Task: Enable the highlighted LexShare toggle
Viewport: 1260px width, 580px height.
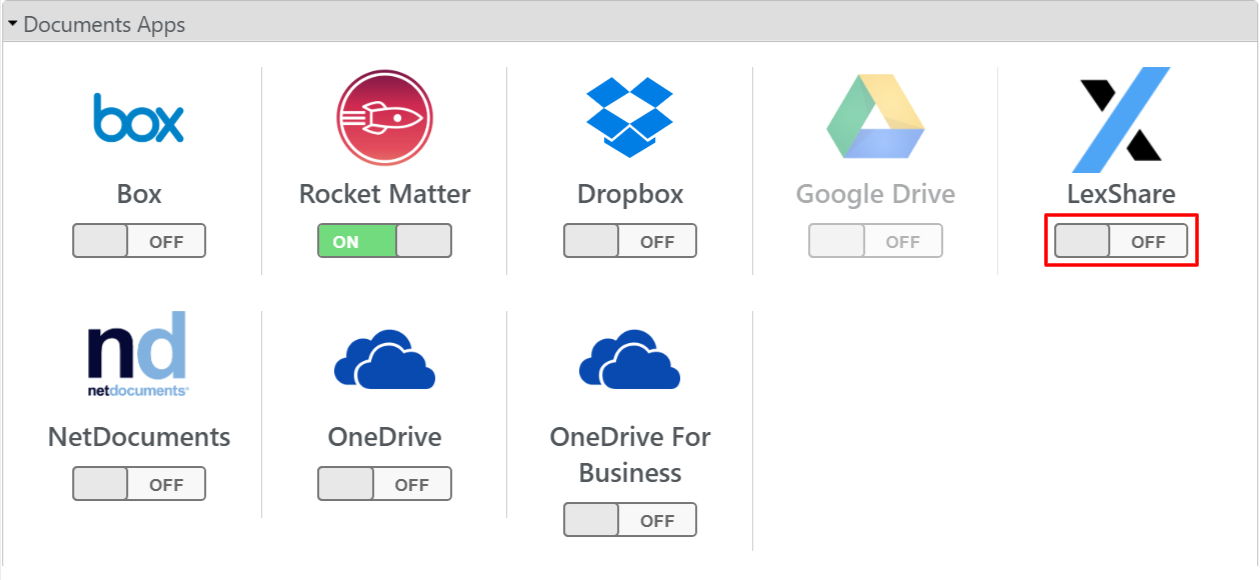Action: [x=1121, y=241]
